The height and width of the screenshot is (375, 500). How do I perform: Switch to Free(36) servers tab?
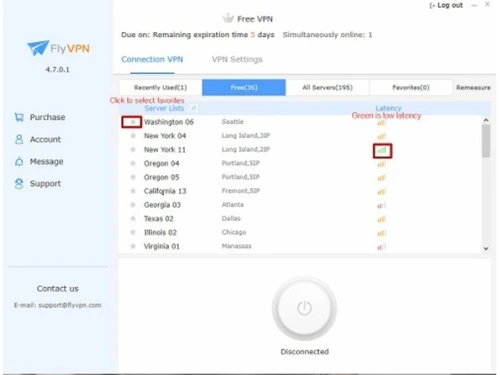pyautogui.click(x=244, y=87)
